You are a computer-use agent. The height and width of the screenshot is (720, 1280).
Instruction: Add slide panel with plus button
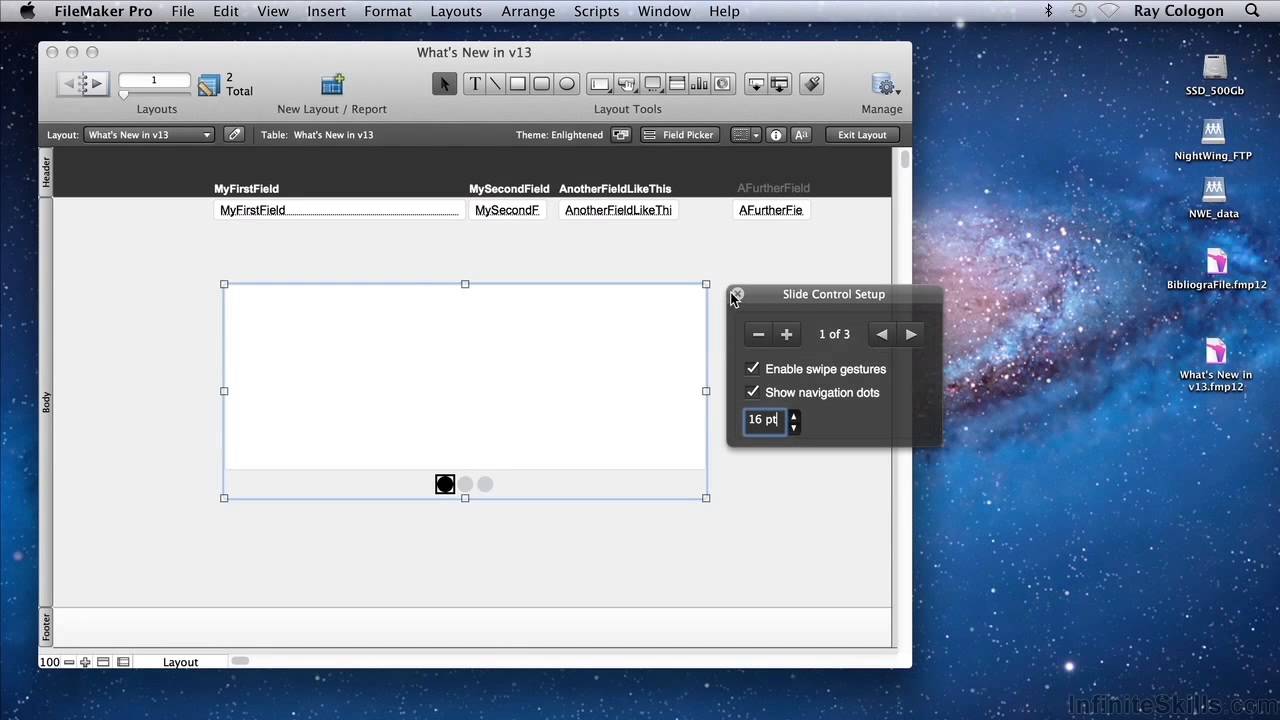click(786, 334)
